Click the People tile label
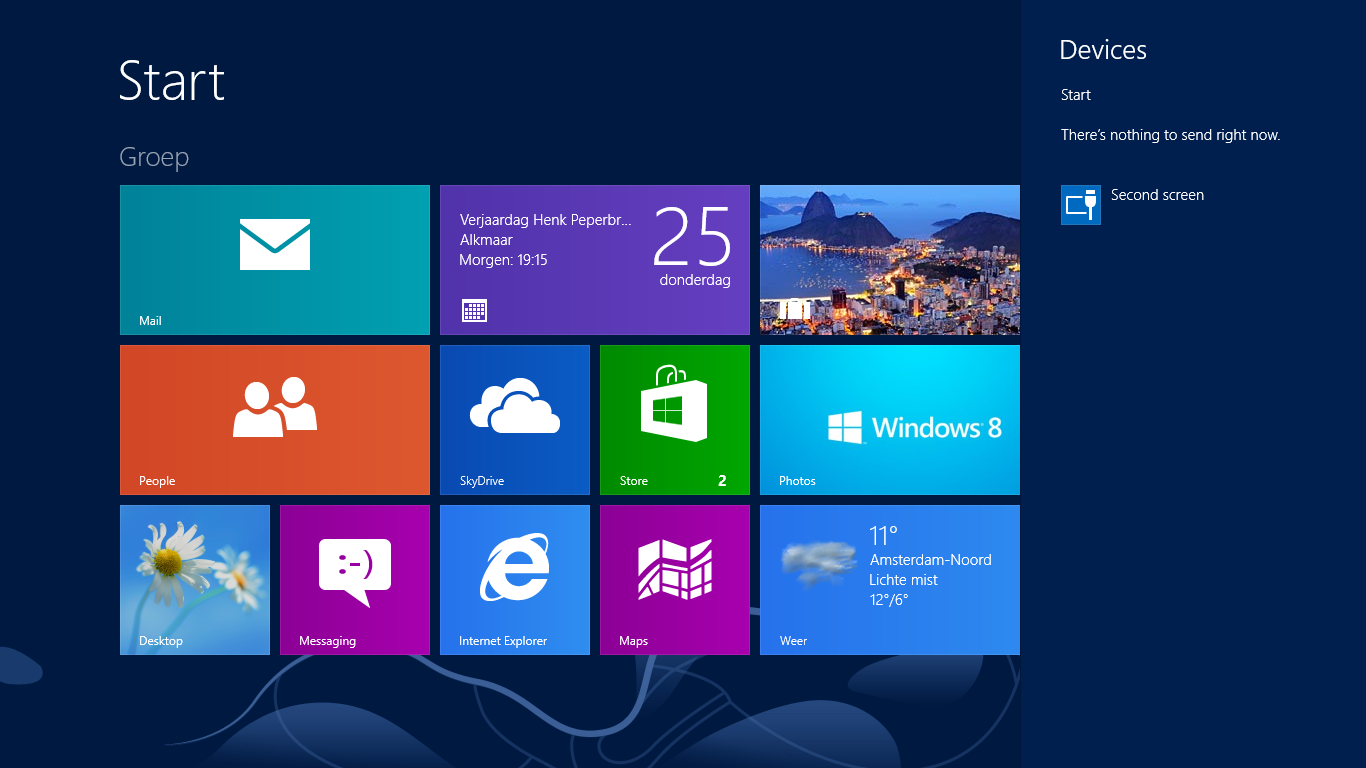 [x=157, y=481]
